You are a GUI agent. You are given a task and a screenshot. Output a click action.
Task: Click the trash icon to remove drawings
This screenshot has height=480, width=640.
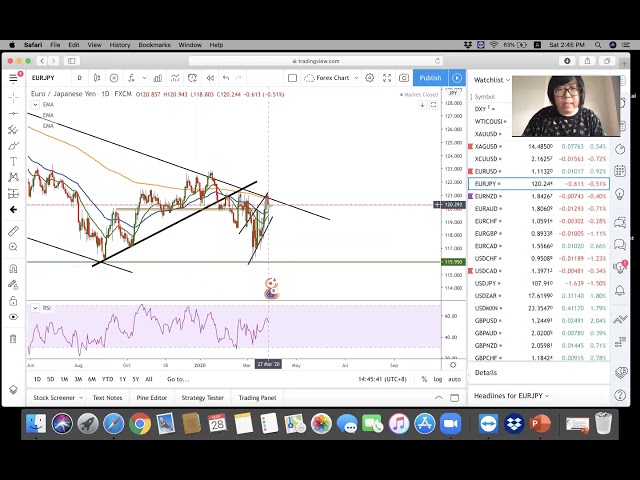point(13,338)
